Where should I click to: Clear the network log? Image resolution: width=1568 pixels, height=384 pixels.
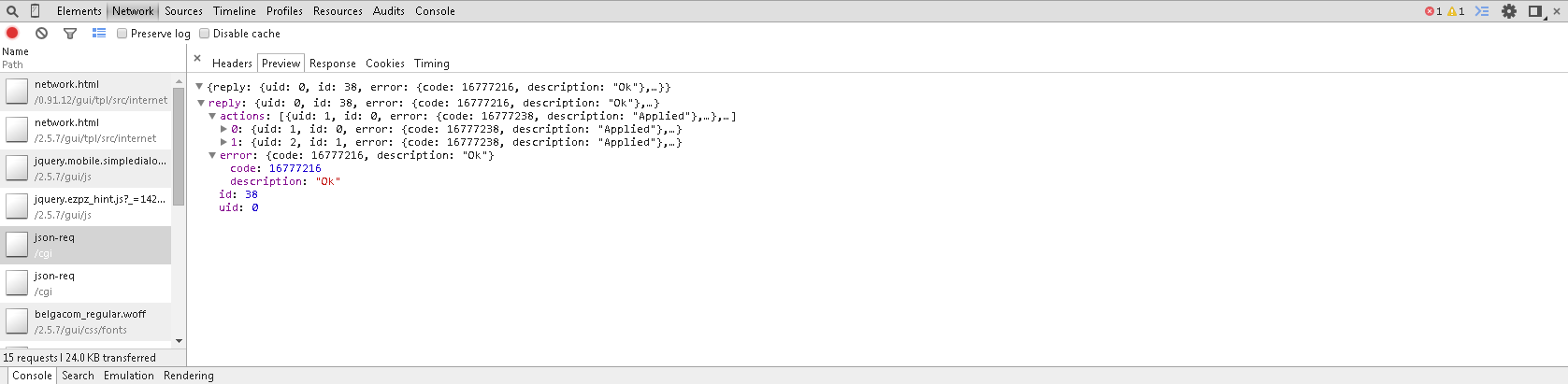click(x=41, y=33)
